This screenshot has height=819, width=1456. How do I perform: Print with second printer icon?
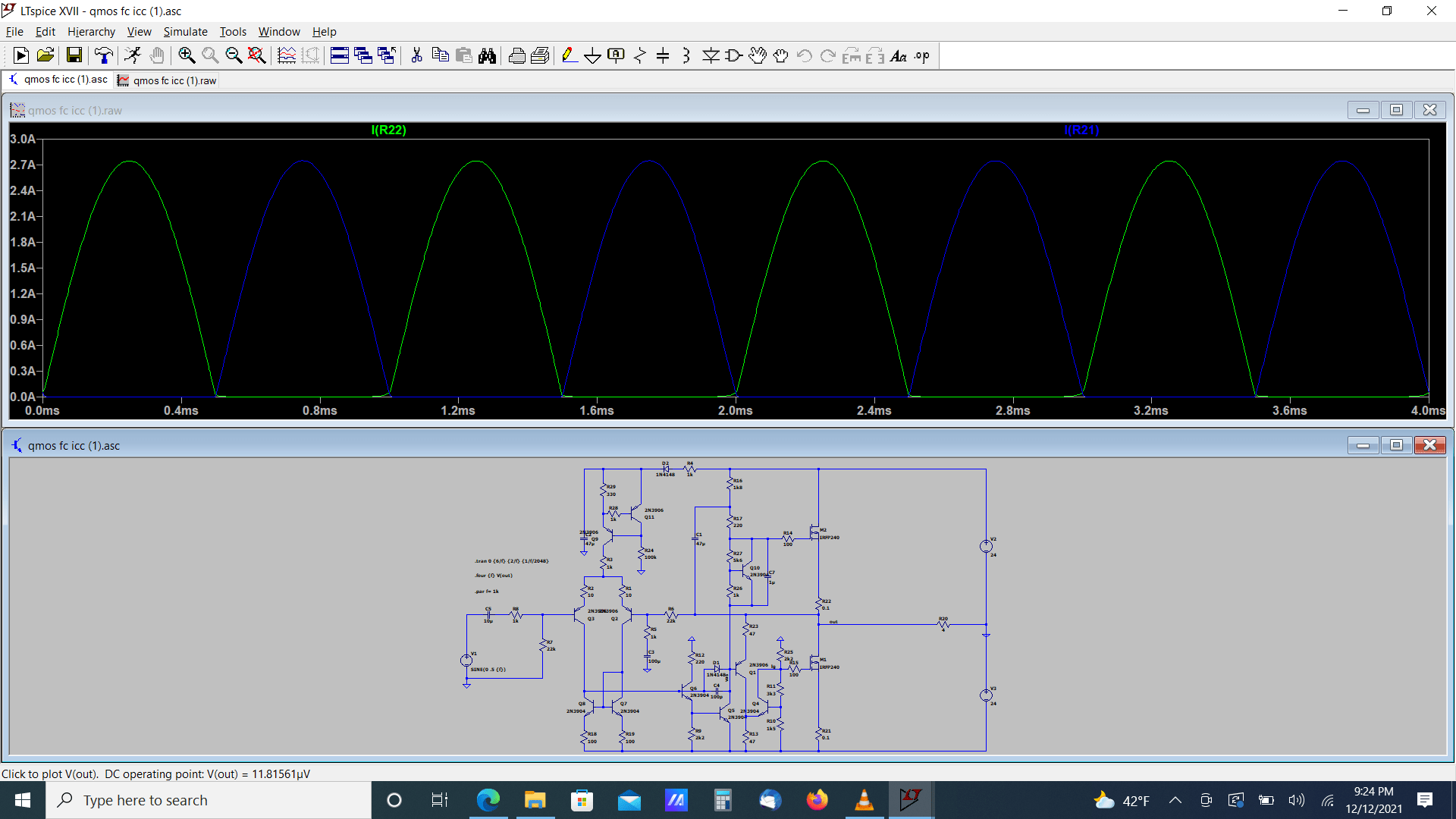(540, 55)
